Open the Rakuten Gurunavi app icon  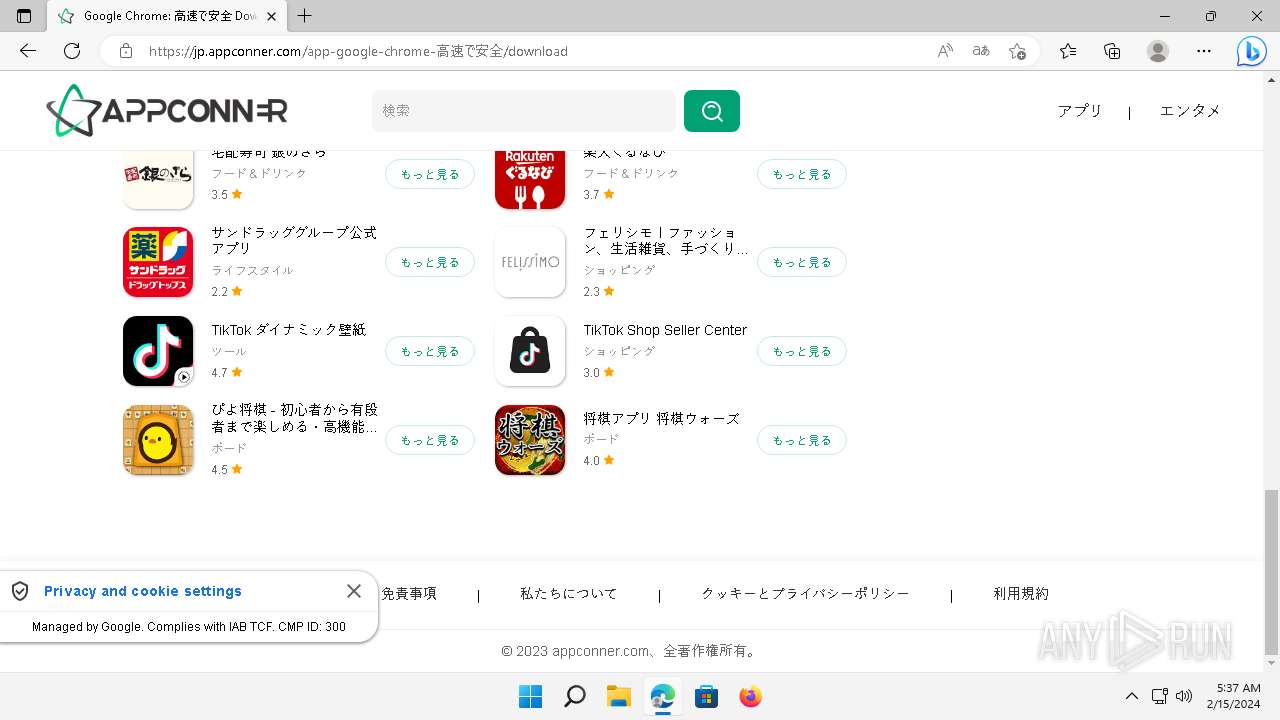pyautogui.click(x=530, y=180)
